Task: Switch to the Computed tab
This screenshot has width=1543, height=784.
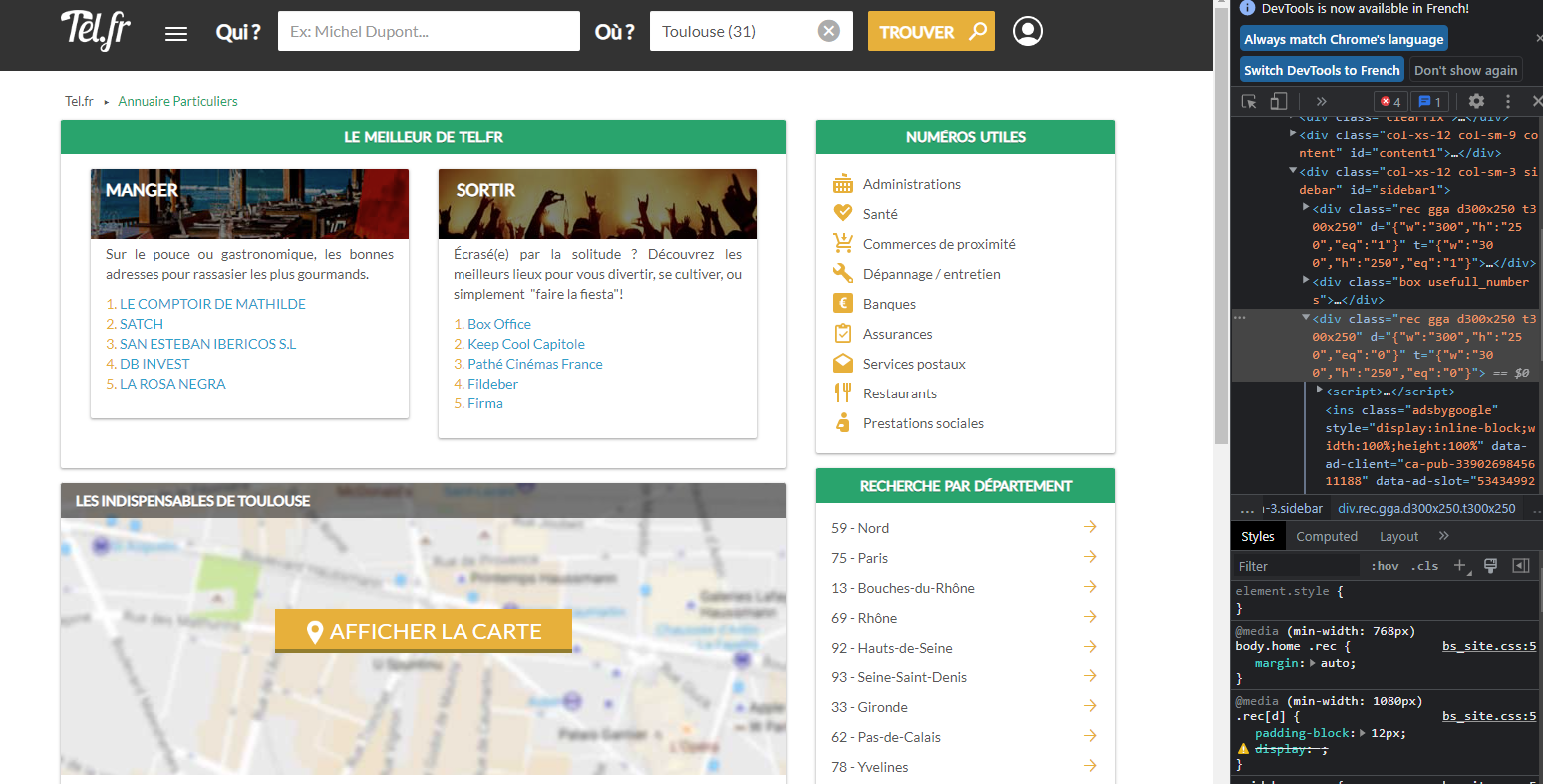Action: 1326,536
